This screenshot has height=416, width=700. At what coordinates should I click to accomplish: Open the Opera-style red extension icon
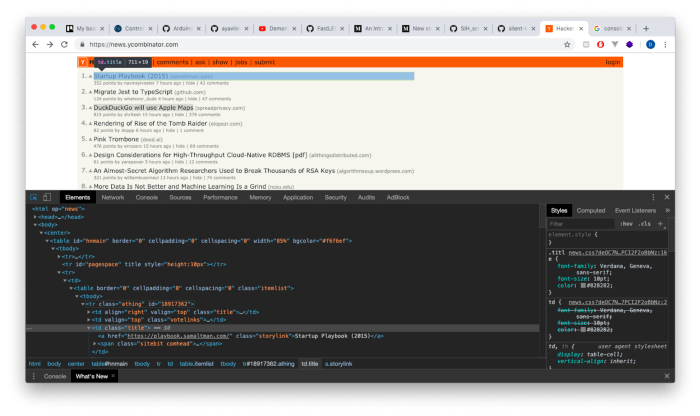tap(600, 44)
